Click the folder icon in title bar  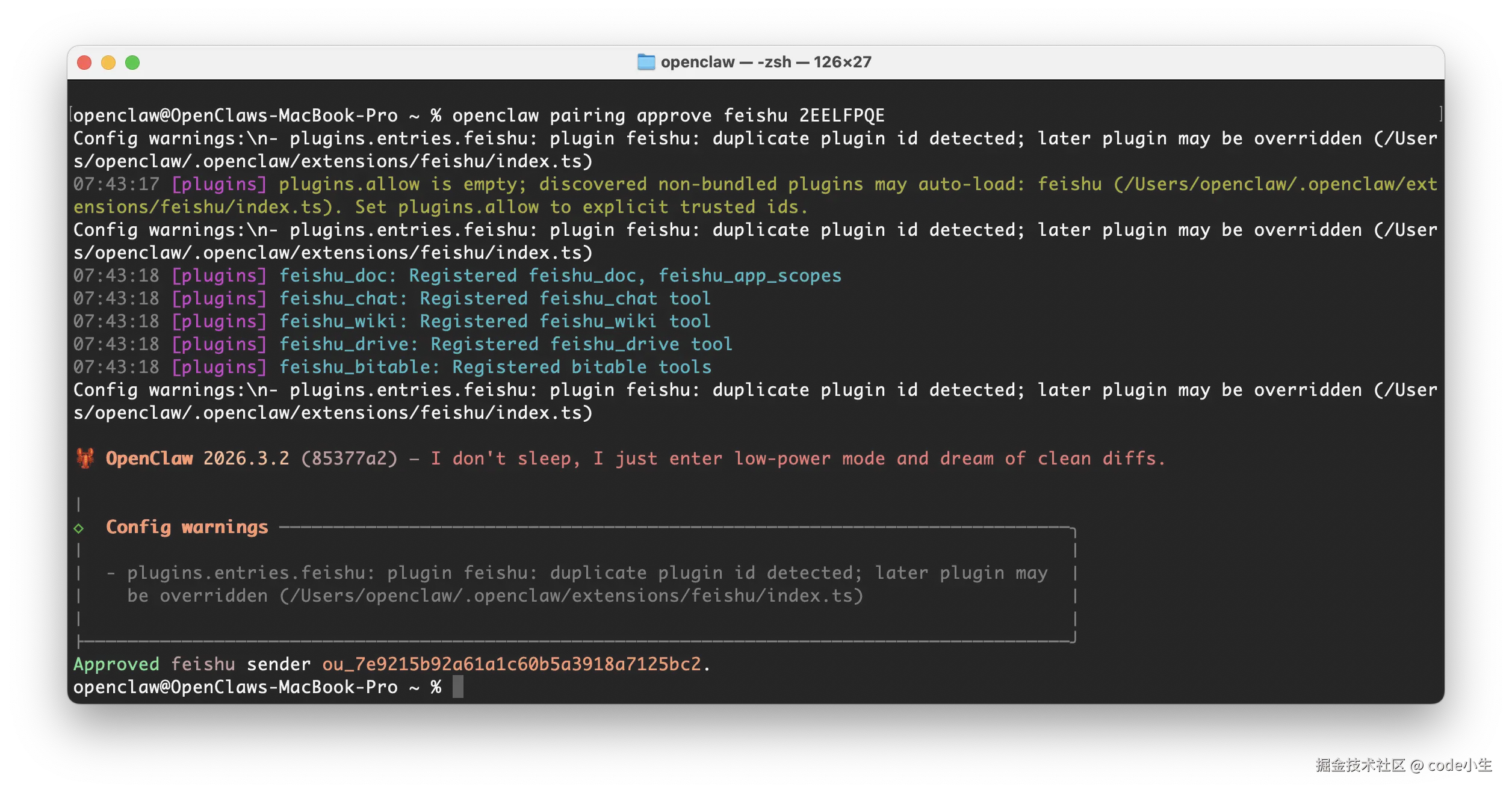coord(646,62)
